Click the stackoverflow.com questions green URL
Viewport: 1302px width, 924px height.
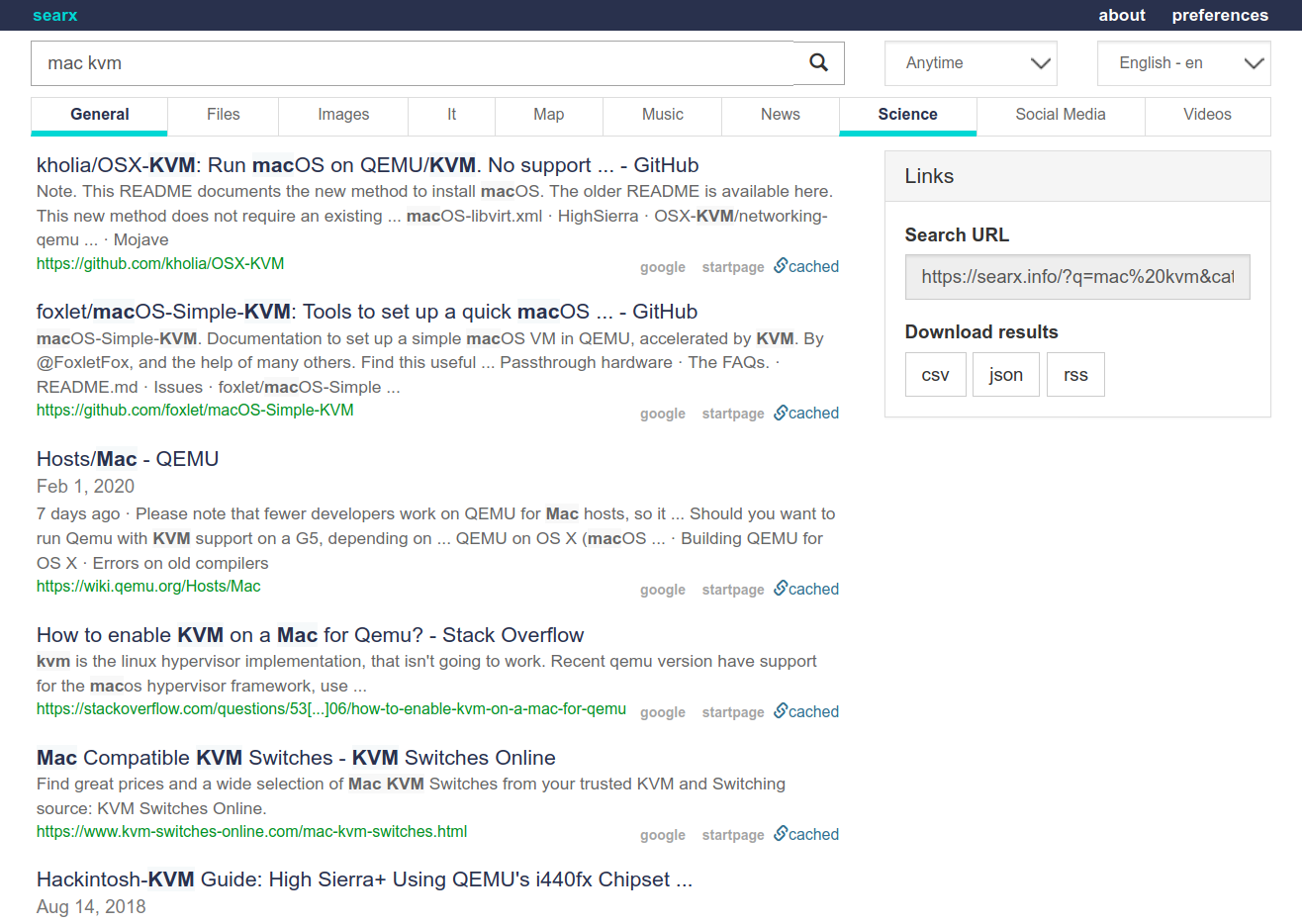click(331, 708)
